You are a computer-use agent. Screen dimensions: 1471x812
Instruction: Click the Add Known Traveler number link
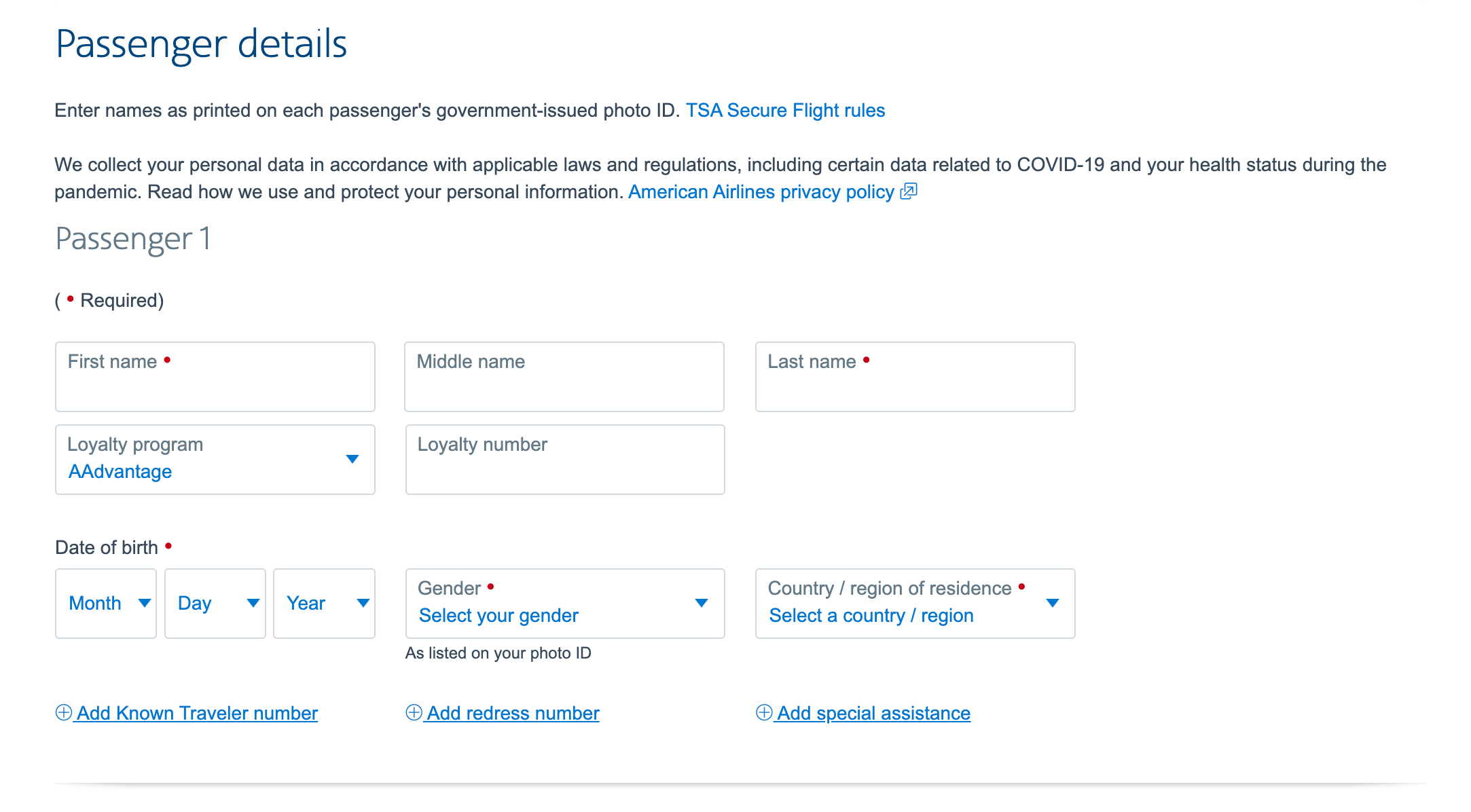tap(197, 713)
